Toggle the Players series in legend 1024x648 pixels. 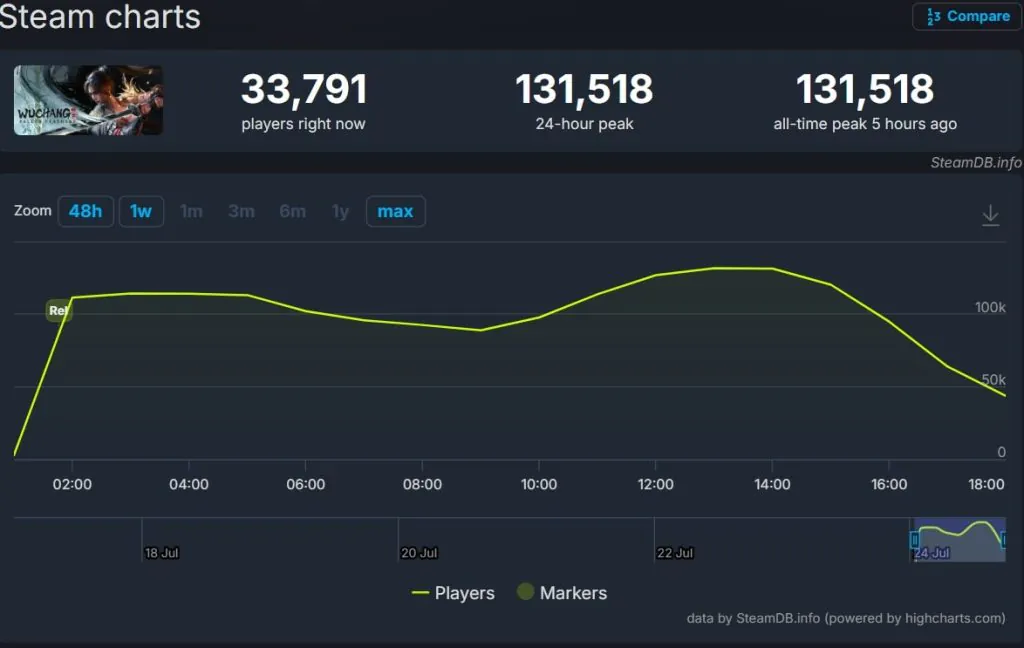(x=464, y=593)
